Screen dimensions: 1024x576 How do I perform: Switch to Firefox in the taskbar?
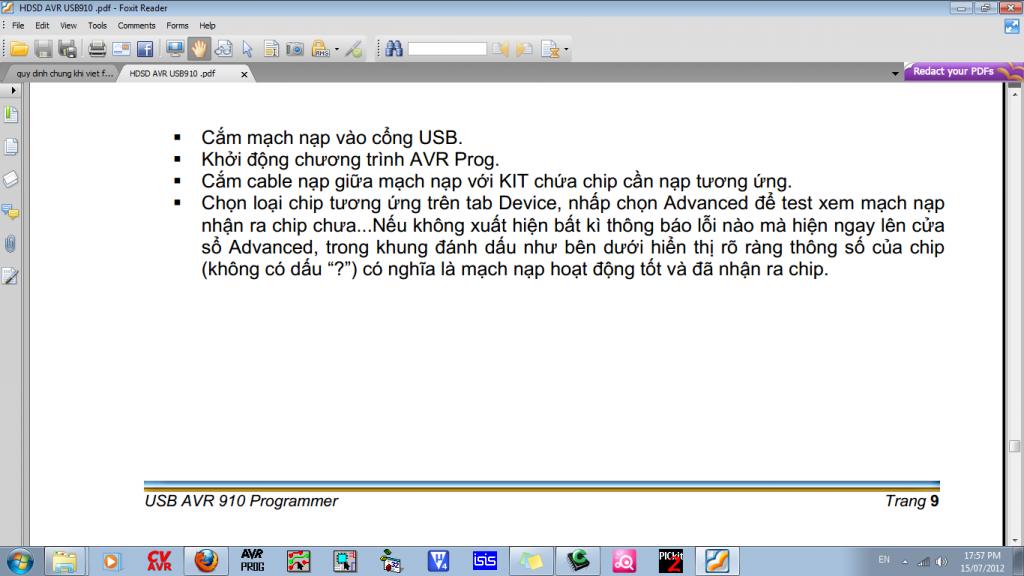[x=206, y=562]
